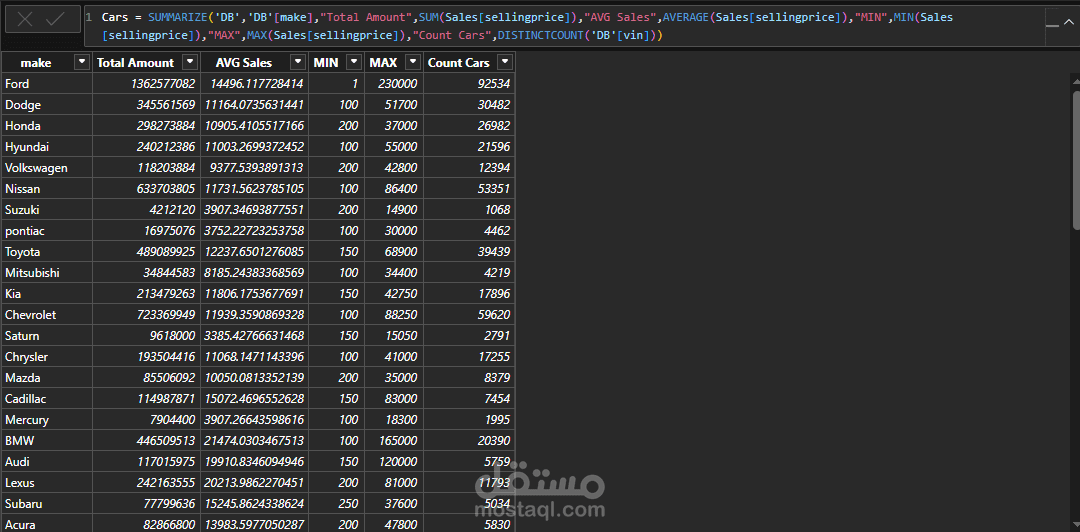Select the Mercury cell
The image size is (1080, 532).
(x=47, y=420)
